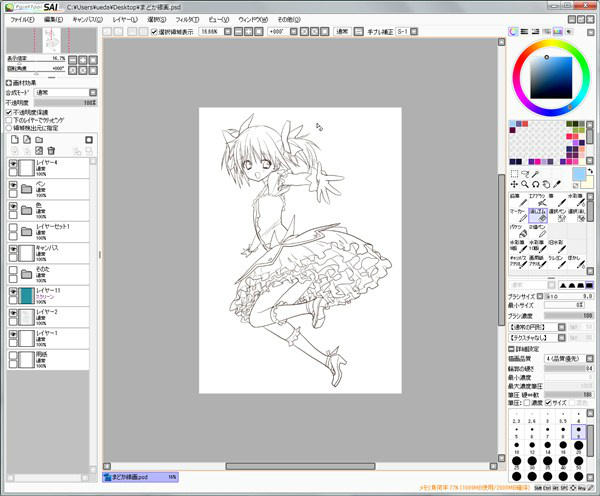600x496 pixels.
Task: Click the navigator zoom out button
Action: 72,60
